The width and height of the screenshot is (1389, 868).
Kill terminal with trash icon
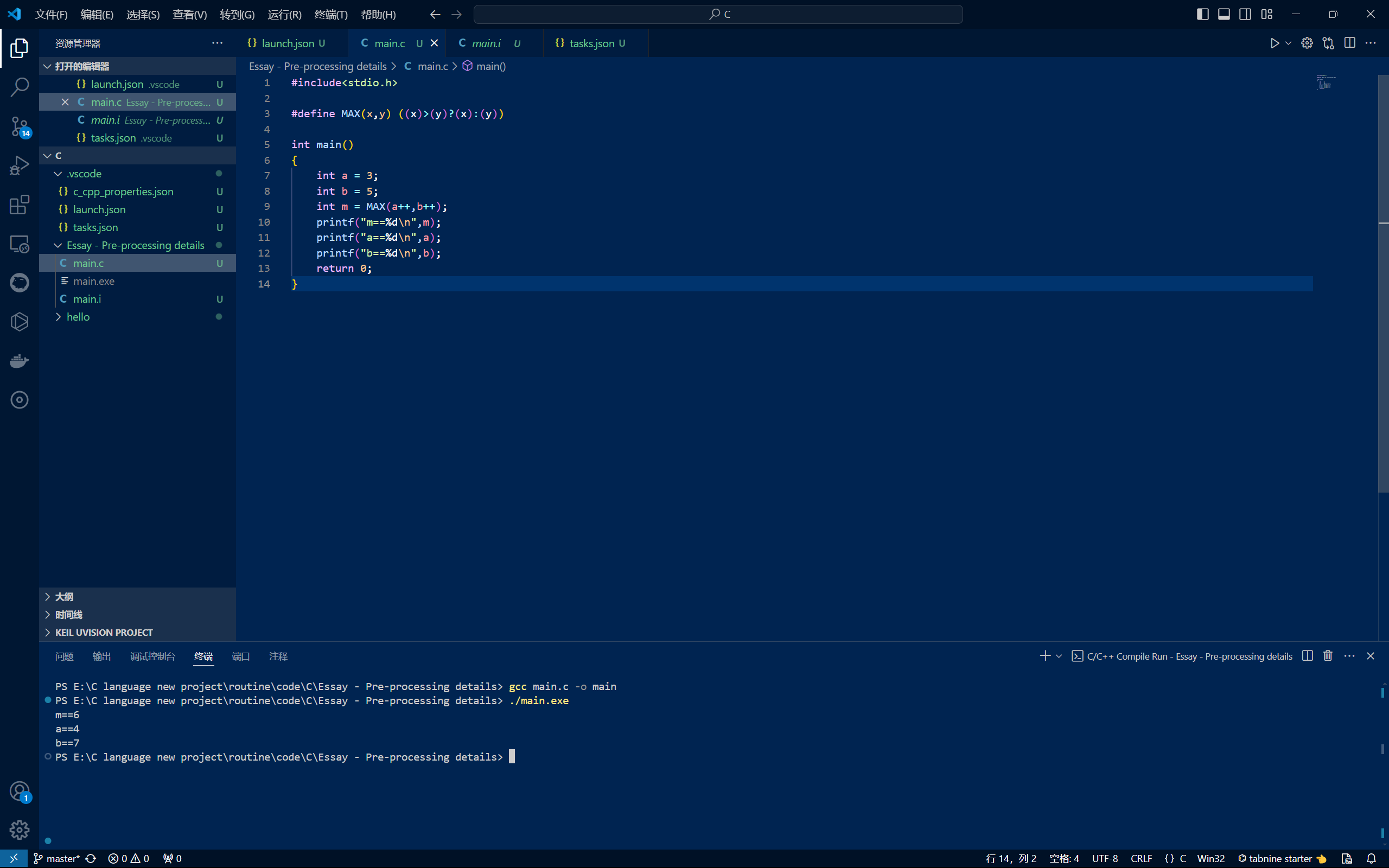(x=1328, y=656)
